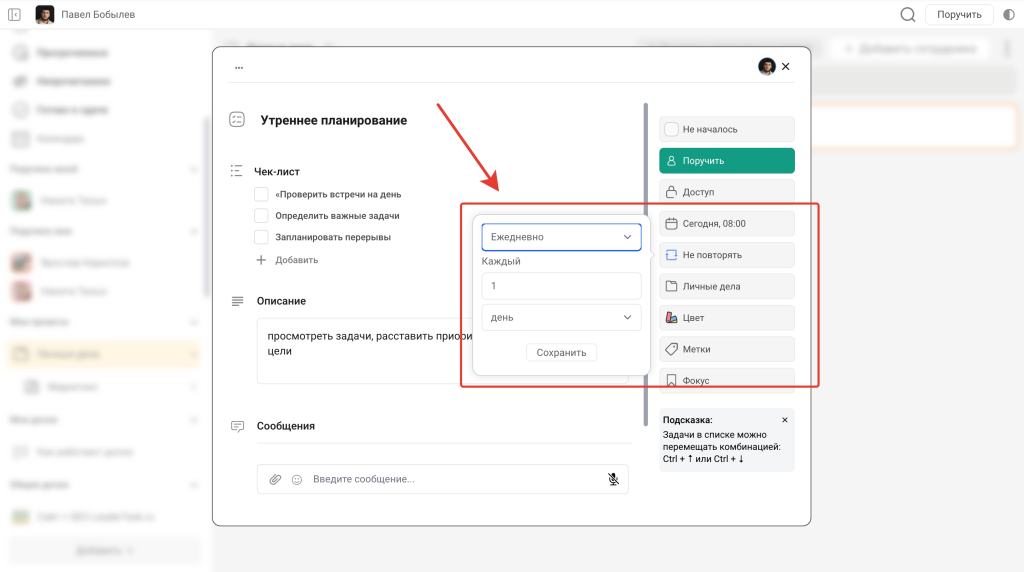Screen dimensions: 1024x572
Task: Click the «Каждый» interval number field
Action: (561, 286)
